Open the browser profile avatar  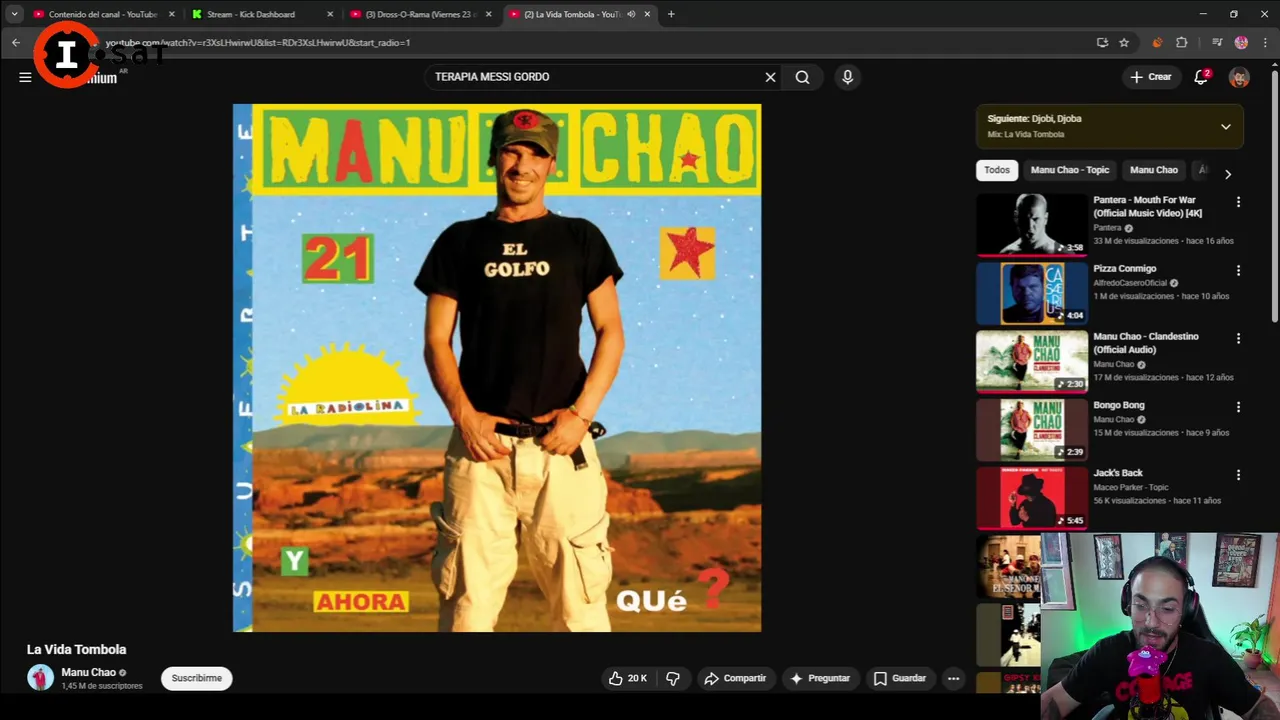pos(1241,42)
